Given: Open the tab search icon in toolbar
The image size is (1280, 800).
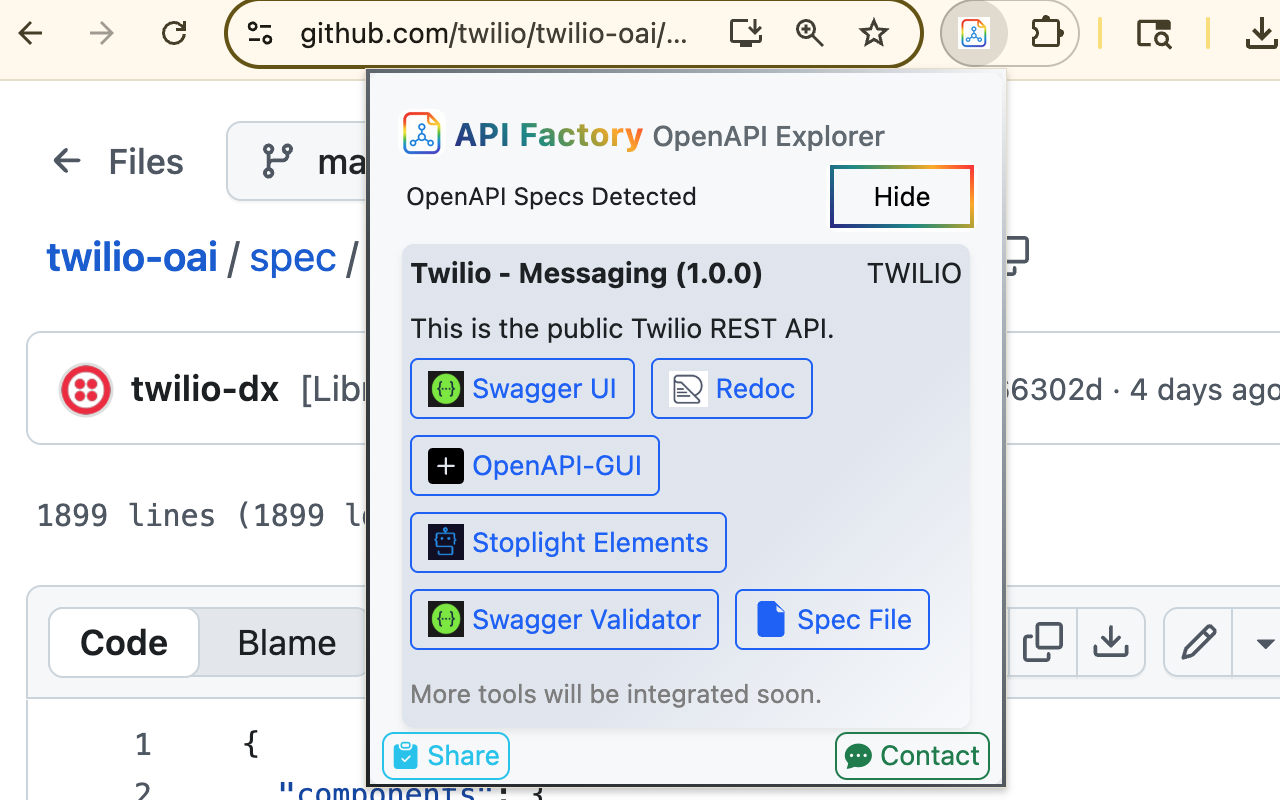Looking at the screenshot, I should click(x=1154, y=34).
